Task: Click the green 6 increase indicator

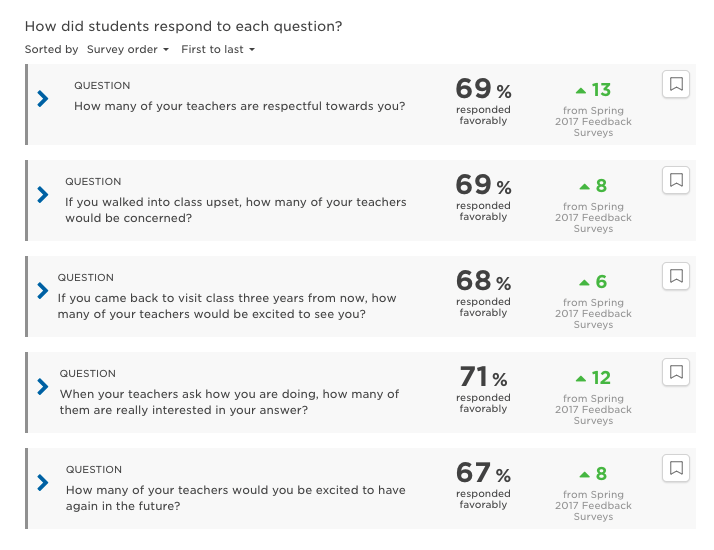Action: (x=593, y=282)
